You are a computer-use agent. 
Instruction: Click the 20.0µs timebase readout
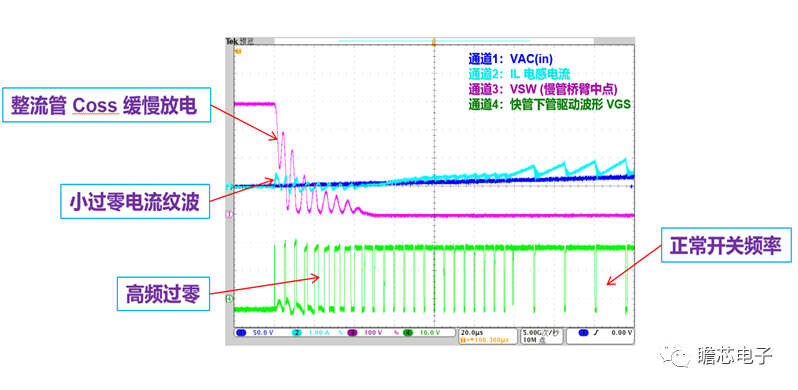(472, 332)
